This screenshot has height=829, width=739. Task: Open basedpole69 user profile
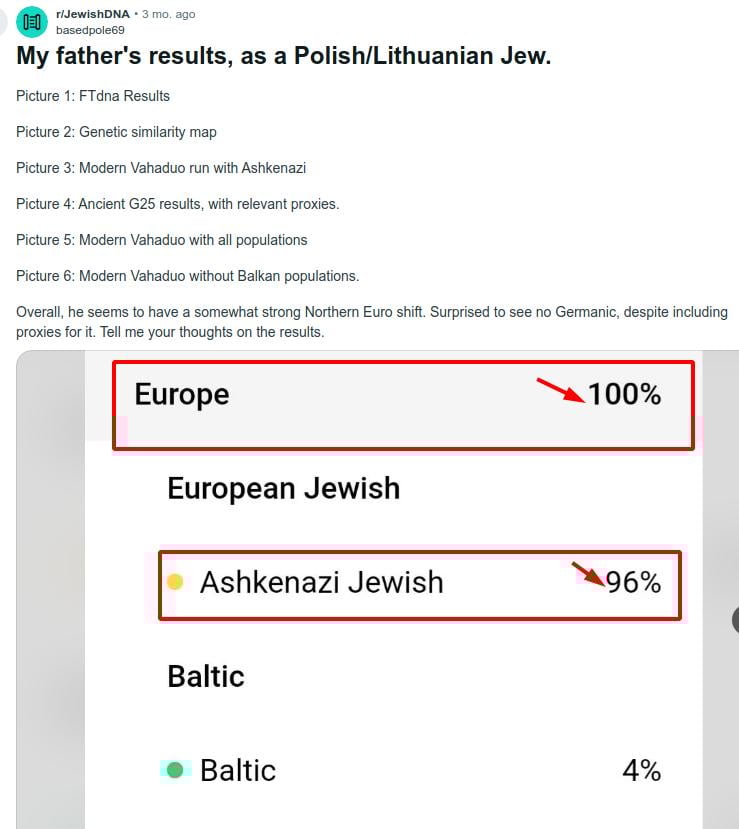coord(90,30)
